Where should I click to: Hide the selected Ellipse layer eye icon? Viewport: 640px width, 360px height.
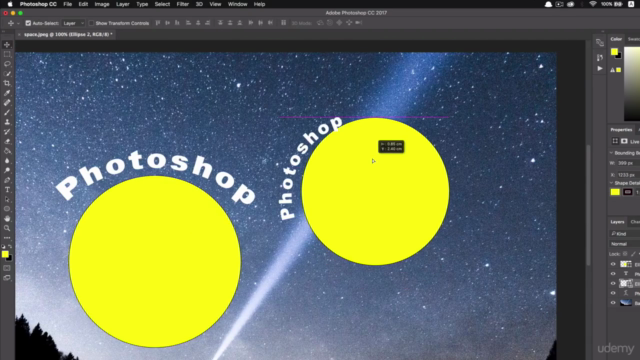coord(613,283)
